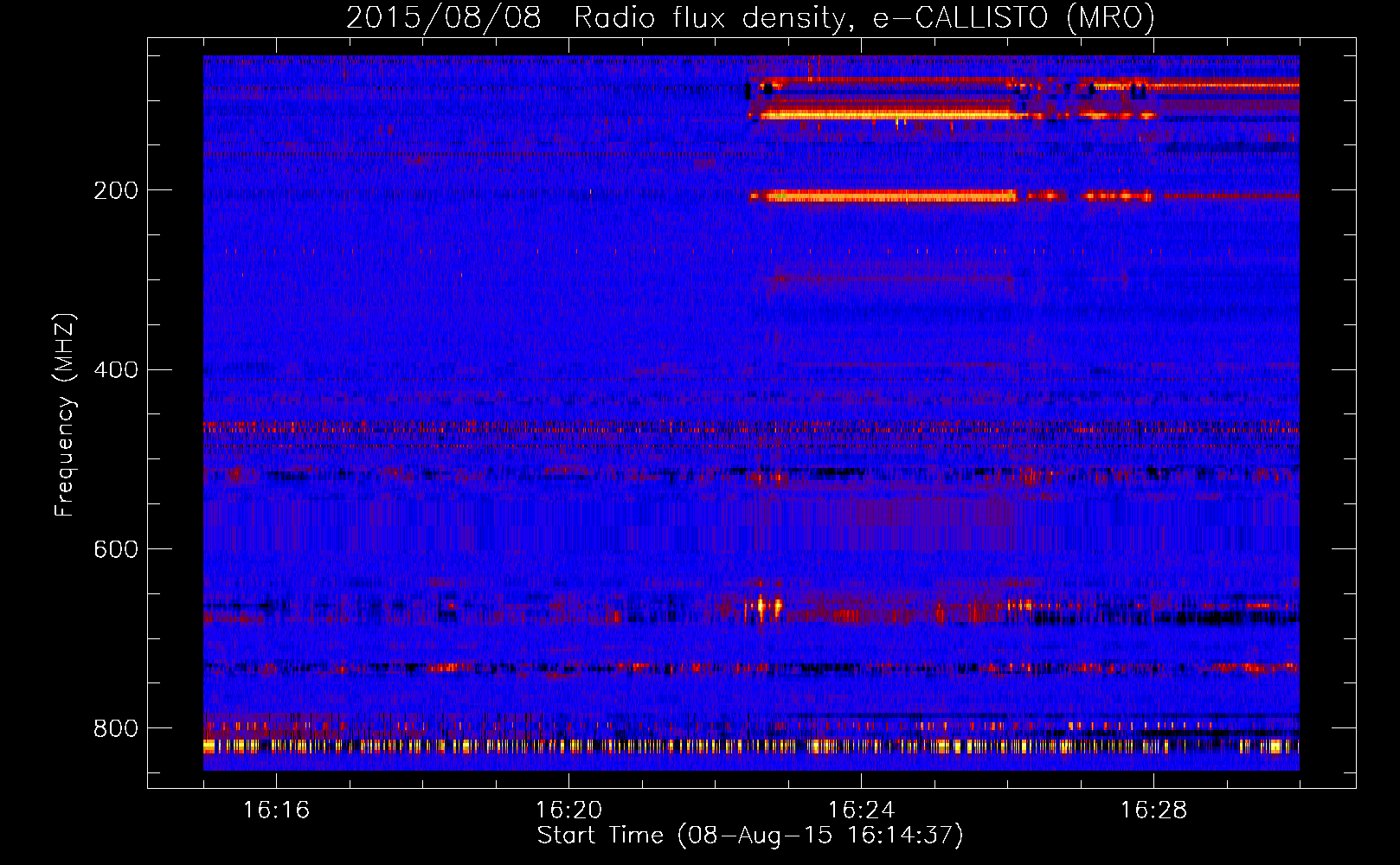Image resolution: width=1400 pixels, height=865 pixels.
Task: Click the 400 frequency tick label
Action: coord(116,370)
